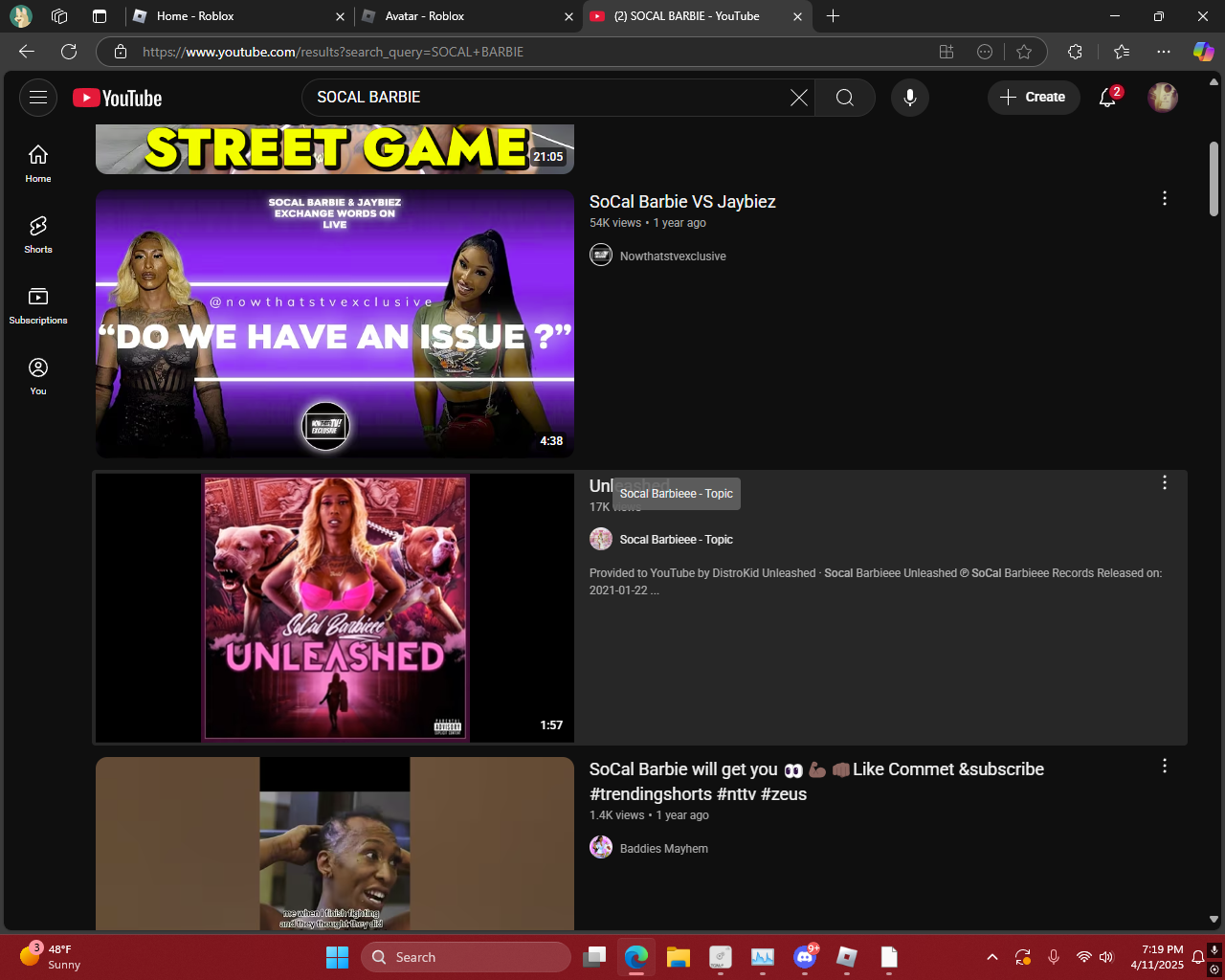Click the Windows taskbar Search box
The width and height of the screenshot is (1225, 980).
pyautogui.click(x=466, y=957)
